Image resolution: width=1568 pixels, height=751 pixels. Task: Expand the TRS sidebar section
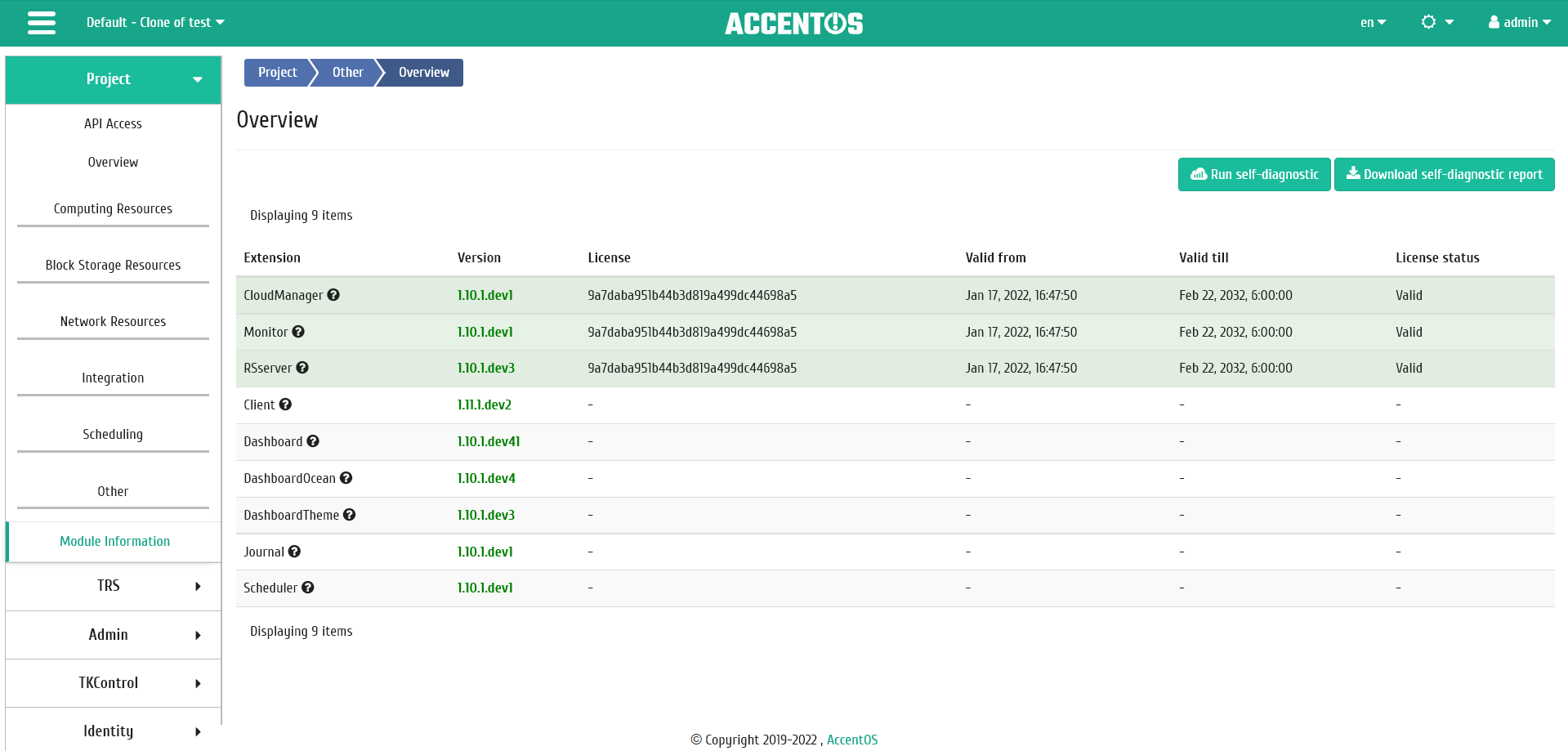click(114, 586)
